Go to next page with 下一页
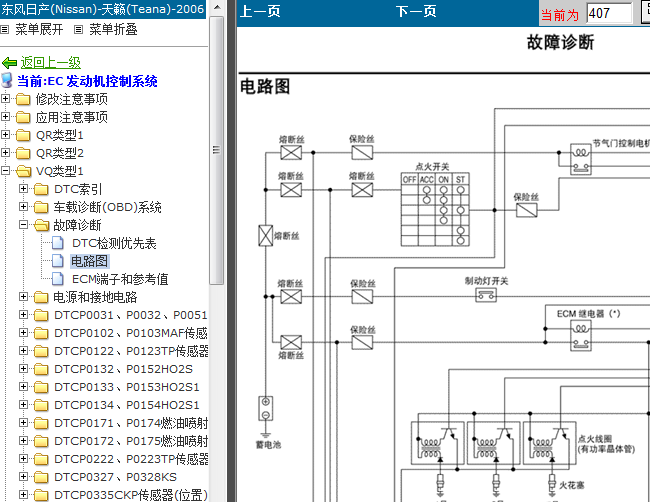 pyautogui.click(x=416, y=11)
